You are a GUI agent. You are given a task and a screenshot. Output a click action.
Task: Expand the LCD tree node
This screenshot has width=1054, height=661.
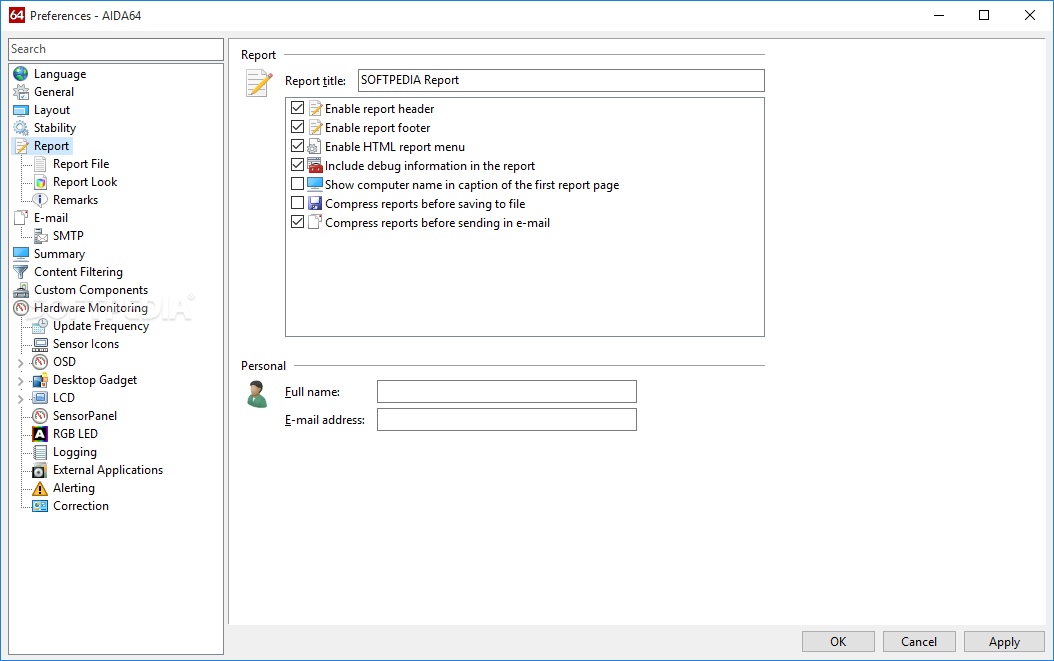pyautogui.click(x=20, y=399)
